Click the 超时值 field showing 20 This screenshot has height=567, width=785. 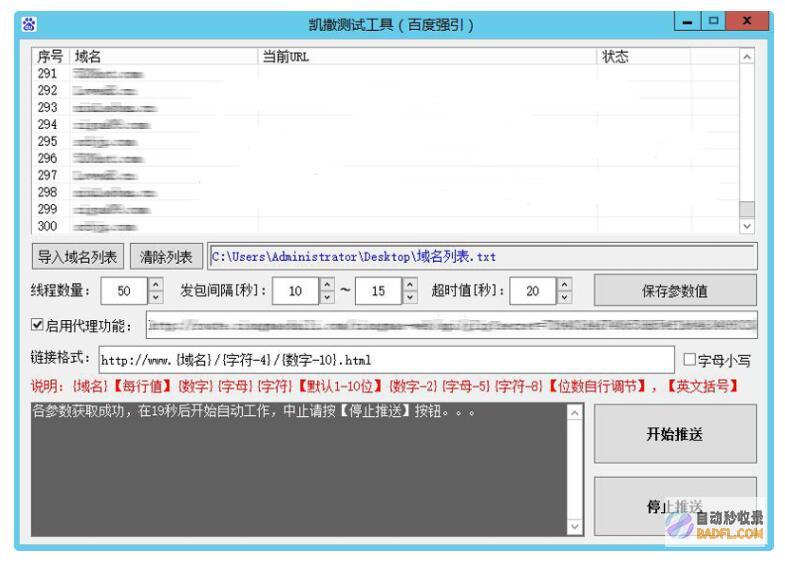tap(533, 291)
